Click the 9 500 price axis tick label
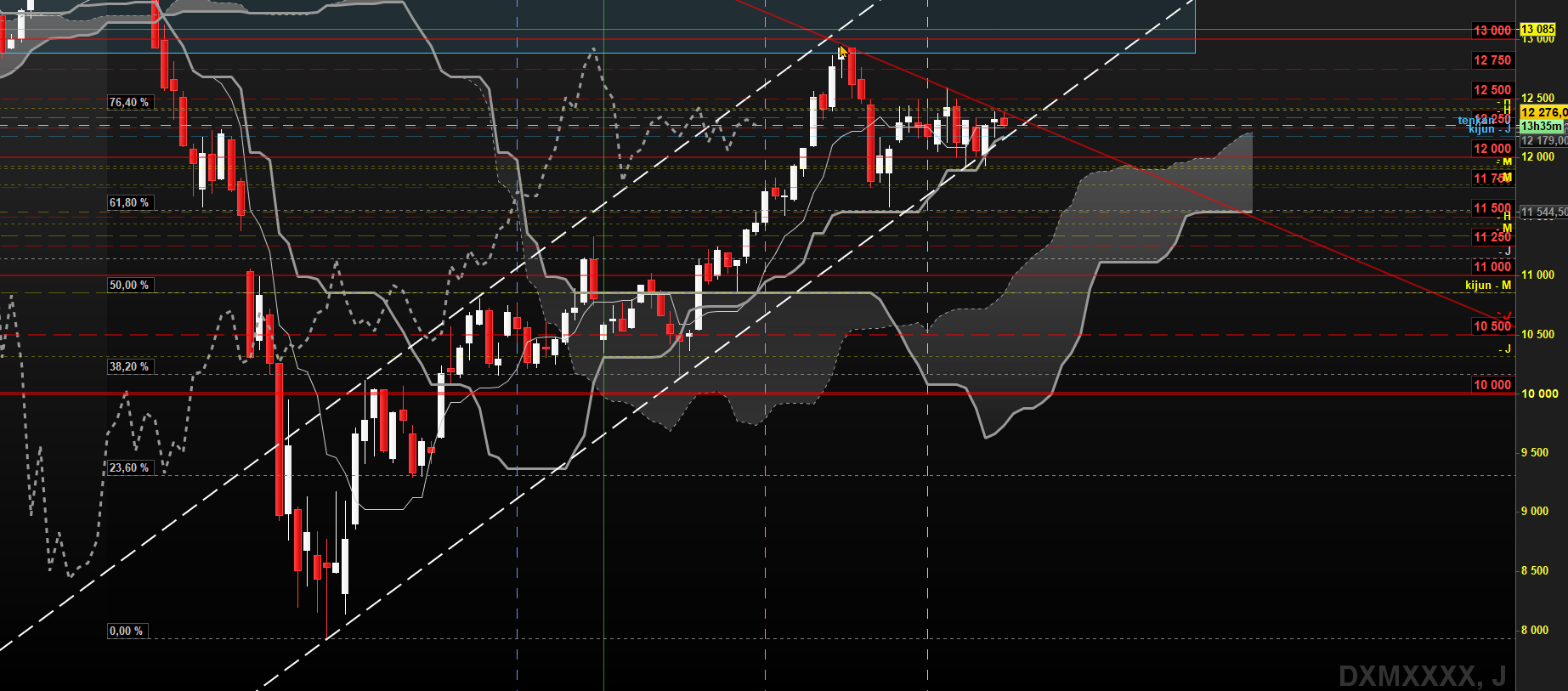This screenshot has height=691, width=1568. pos(1535,453)
